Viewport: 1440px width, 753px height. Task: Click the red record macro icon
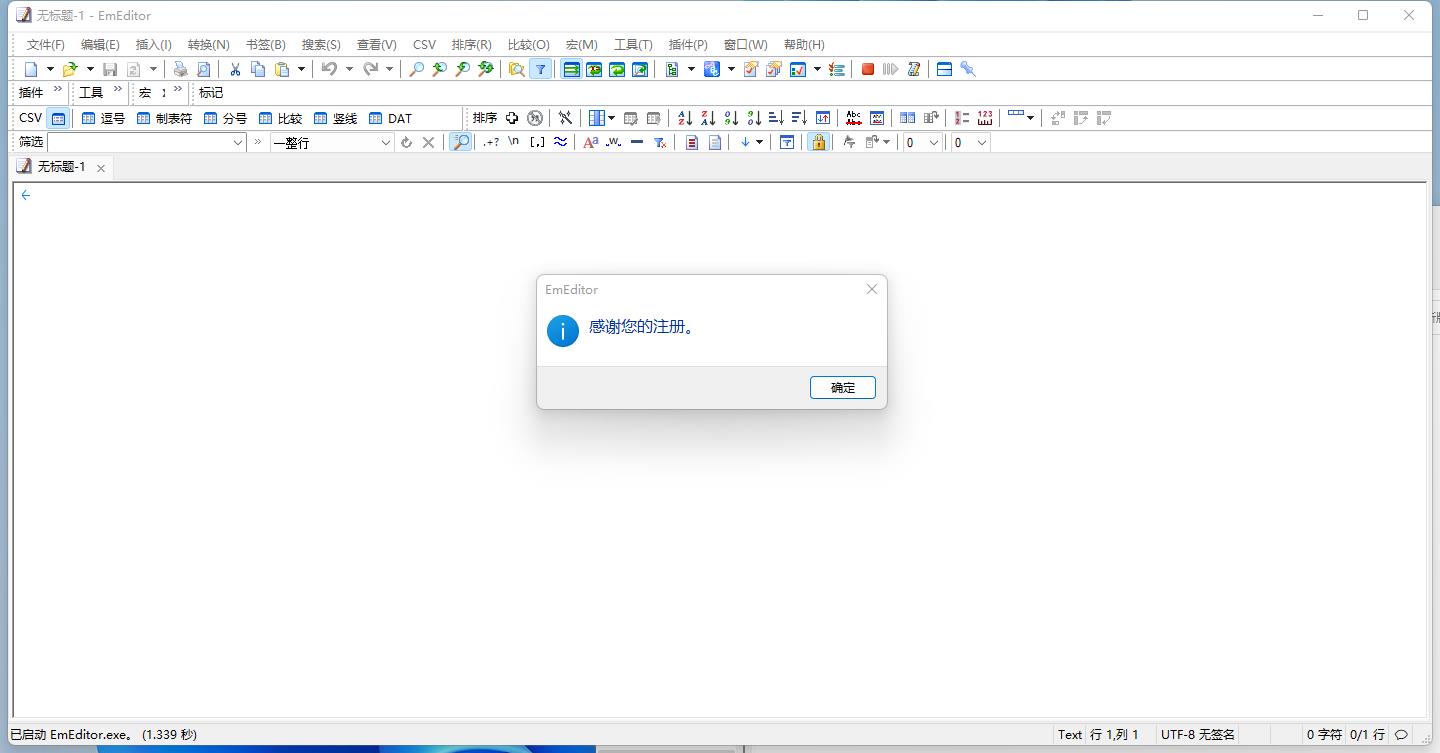[x=868, y=69]
